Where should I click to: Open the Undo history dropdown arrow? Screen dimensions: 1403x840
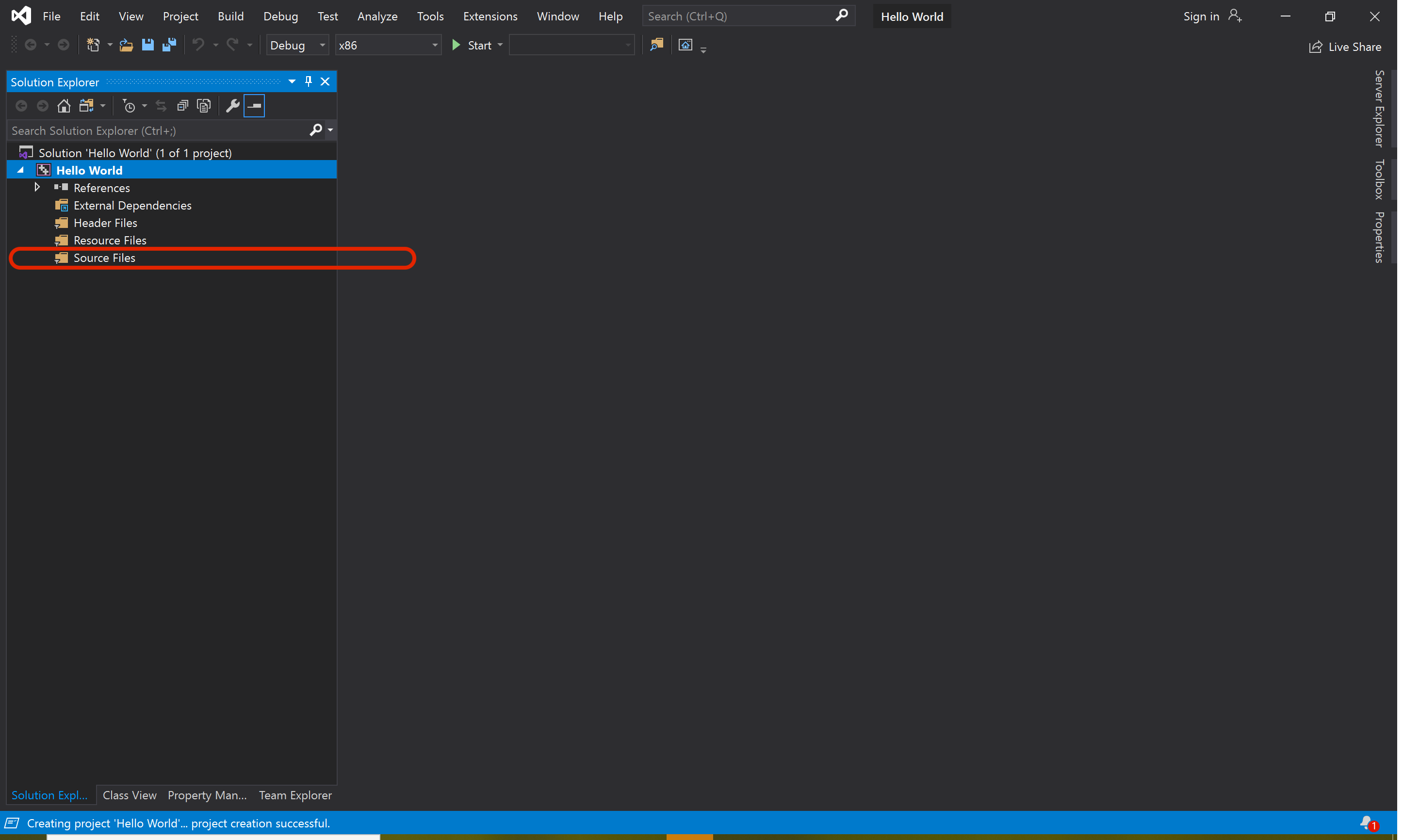click(x=216, y=45)
